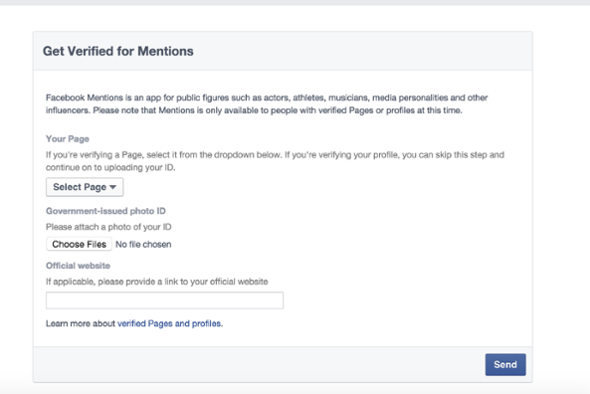
Task: Click 'Please attach a photo of your ID' text
Action: (x=108, y=227)
